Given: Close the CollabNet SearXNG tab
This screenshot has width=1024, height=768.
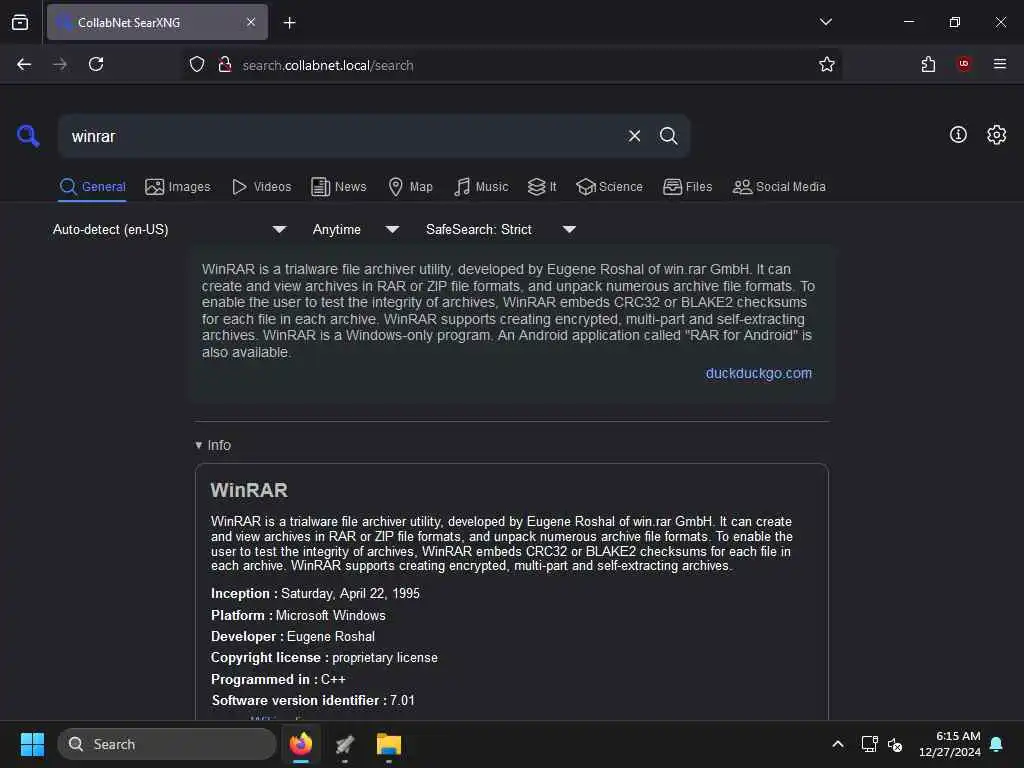Looking at the screenshot, I should [x=251, y=22].
